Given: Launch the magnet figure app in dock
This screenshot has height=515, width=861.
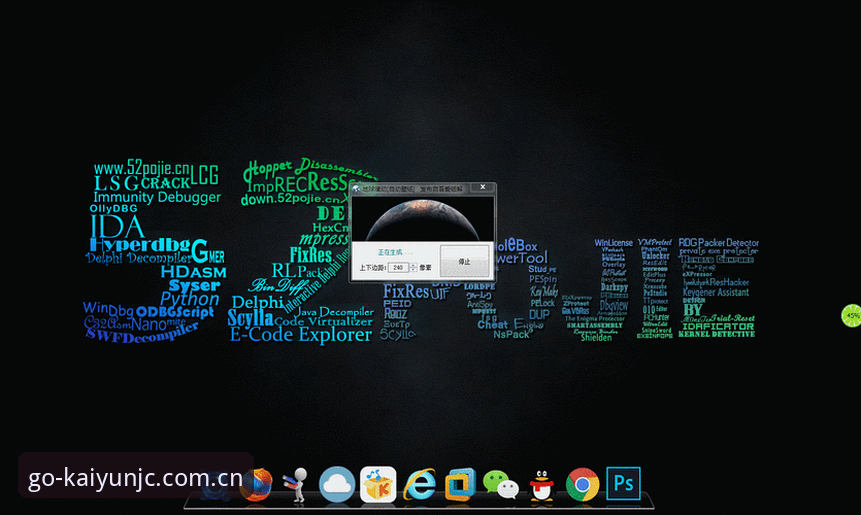Looking at the screenshot, I should click(x=297, y=484).
